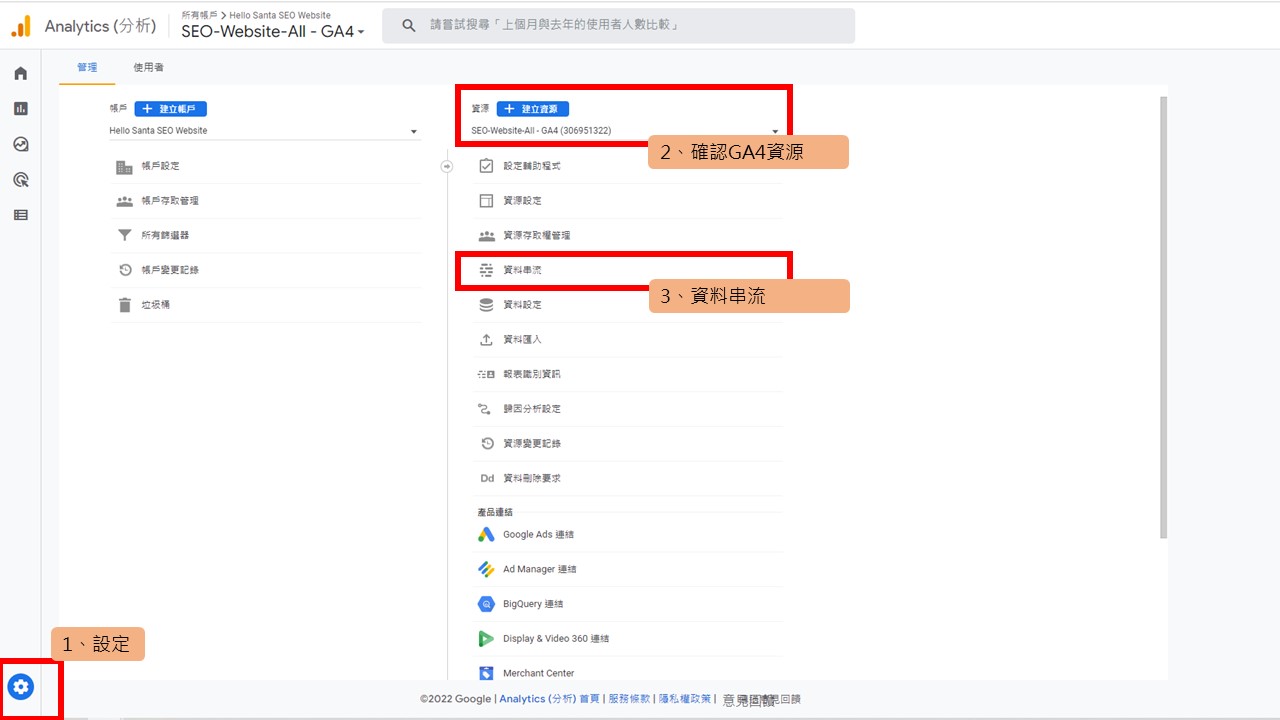Open the Analytics (分析) 首頁 footer link
1280x720 pixels.
coord(549,699)
